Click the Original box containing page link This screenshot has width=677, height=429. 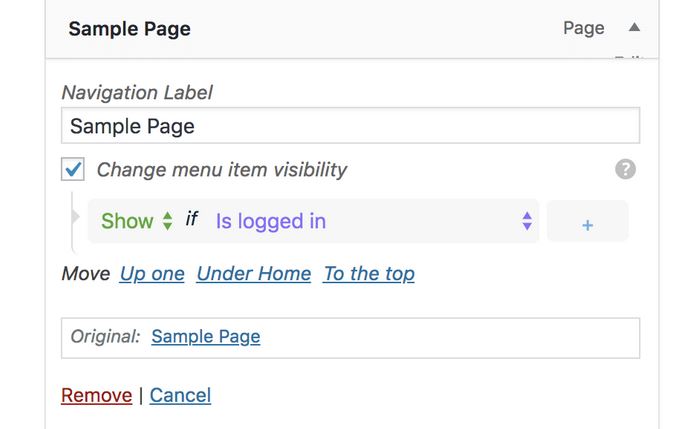(x=350, y=338)
